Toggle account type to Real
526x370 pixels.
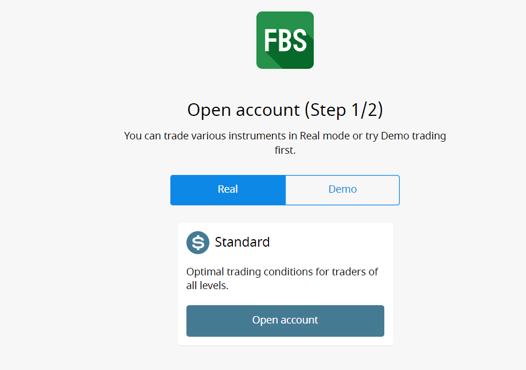click(228, 190)
